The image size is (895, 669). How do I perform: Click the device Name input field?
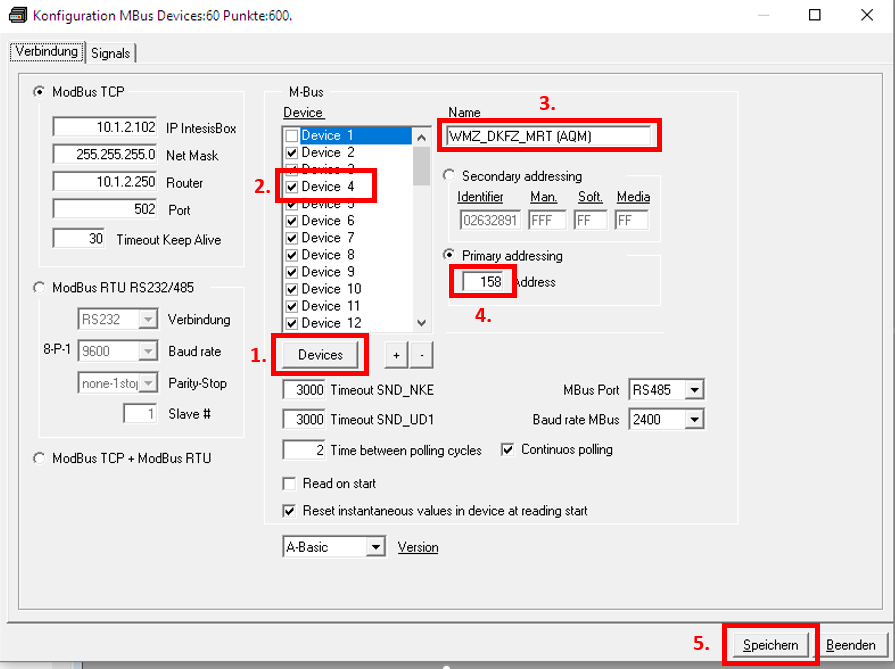click(x=549, y=136)
